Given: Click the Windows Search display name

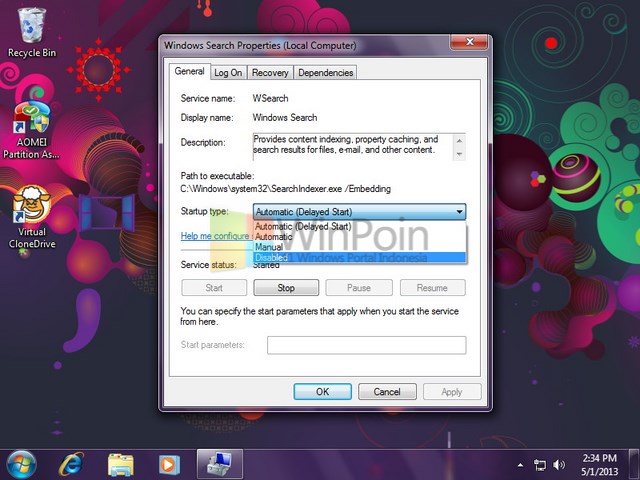Looking at the screenshot, I should 285,118.
